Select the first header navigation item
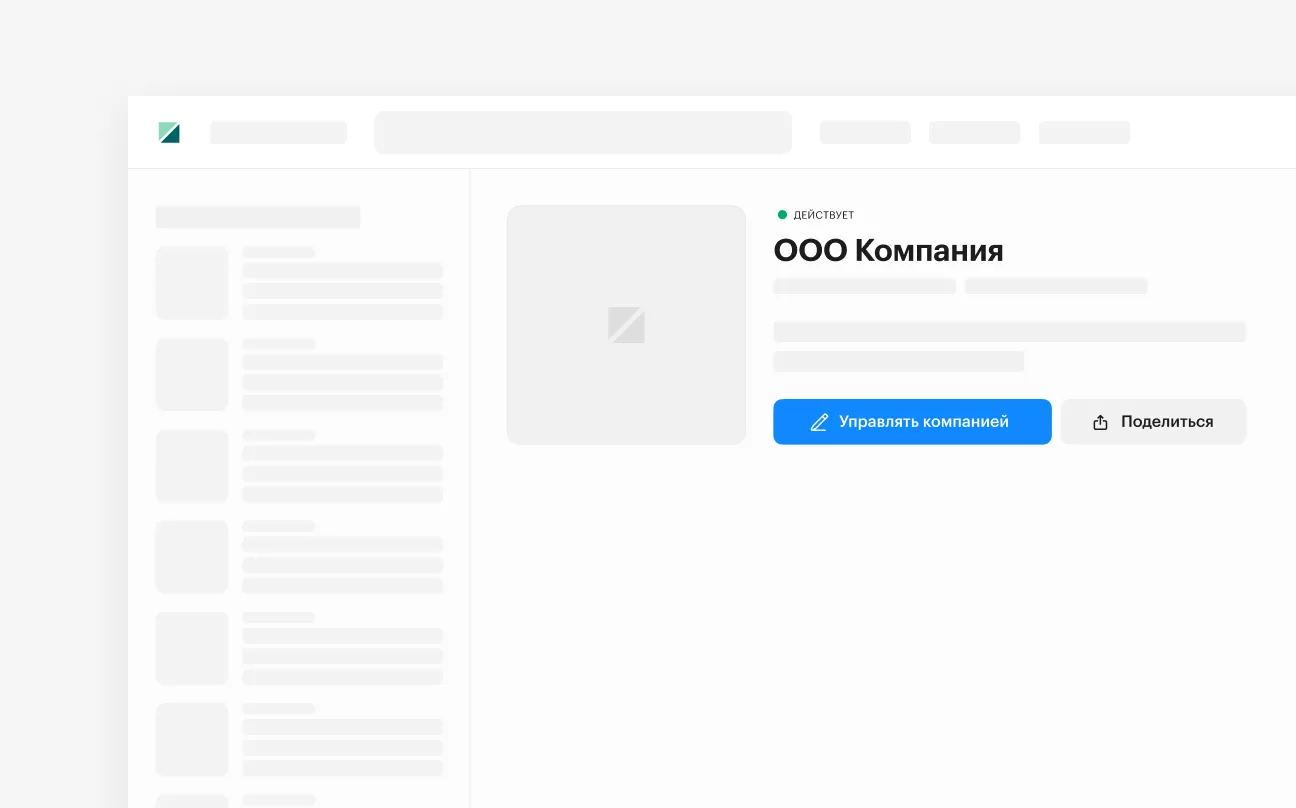Screen dimensions: 1296x808 (865, 132)
